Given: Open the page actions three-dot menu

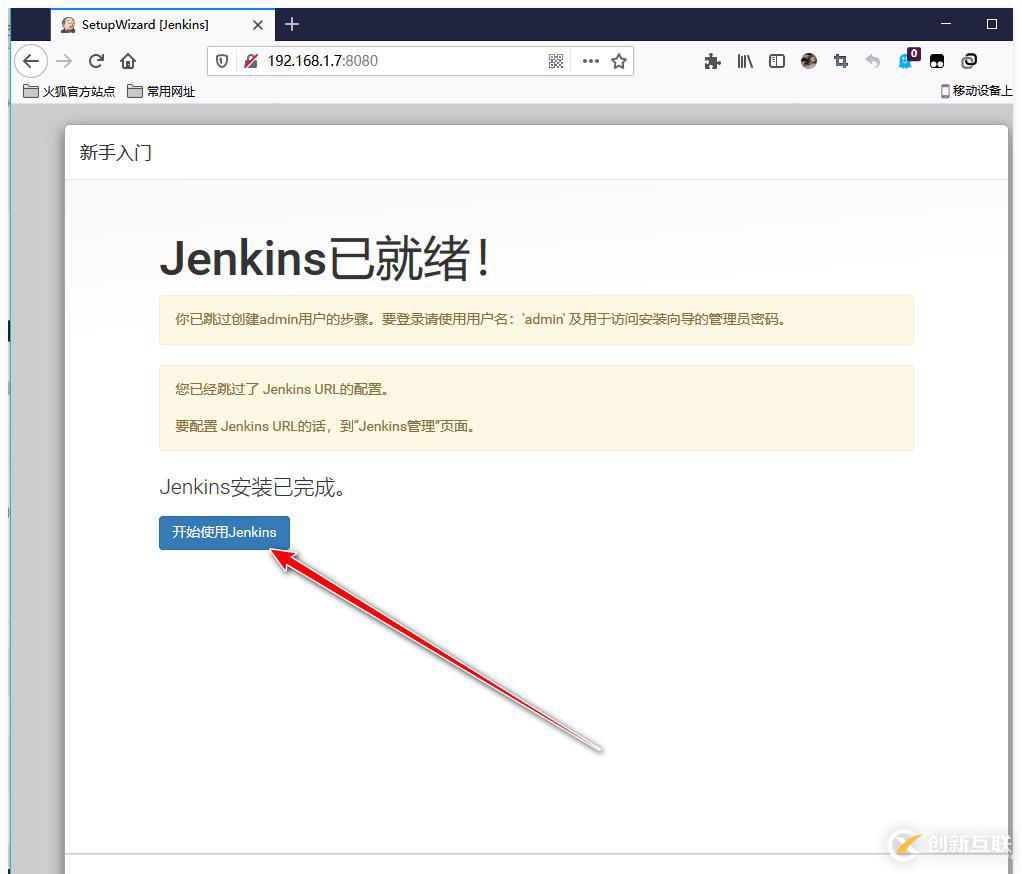Looking at the screenshot, I should (x=590, y=61).
